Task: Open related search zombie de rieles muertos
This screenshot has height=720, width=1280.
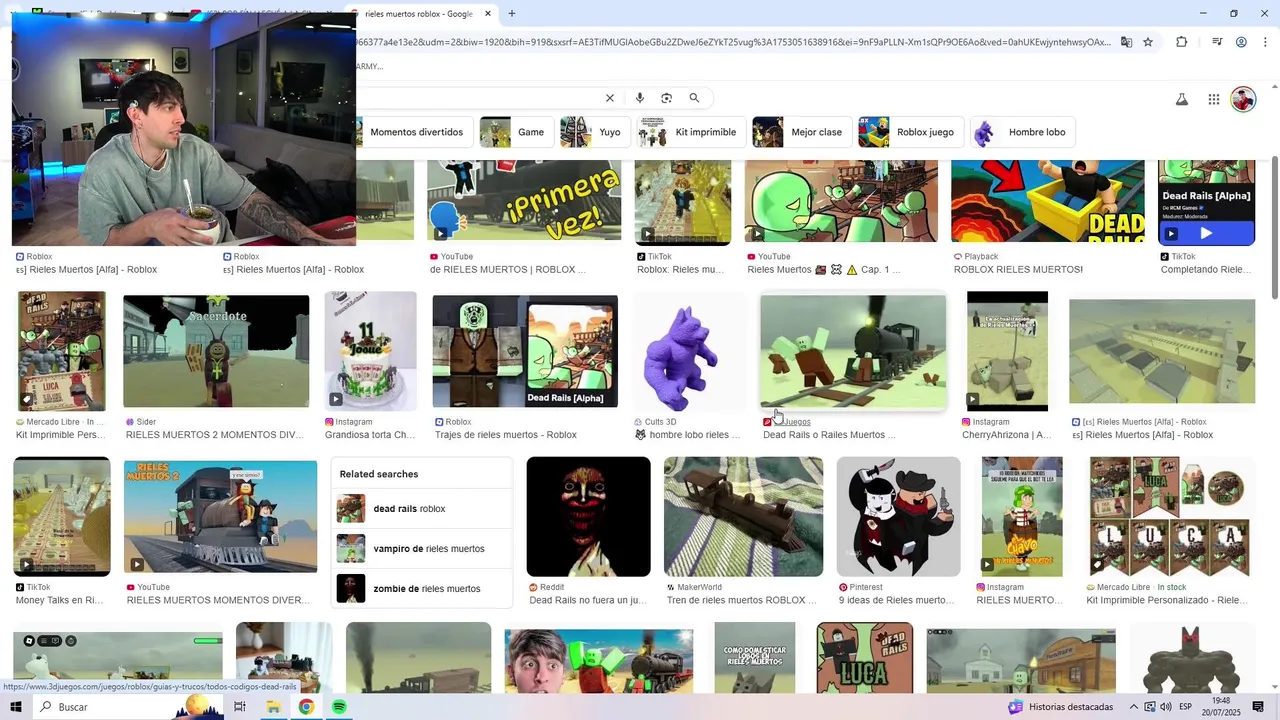Action: [x=422, y=589]
